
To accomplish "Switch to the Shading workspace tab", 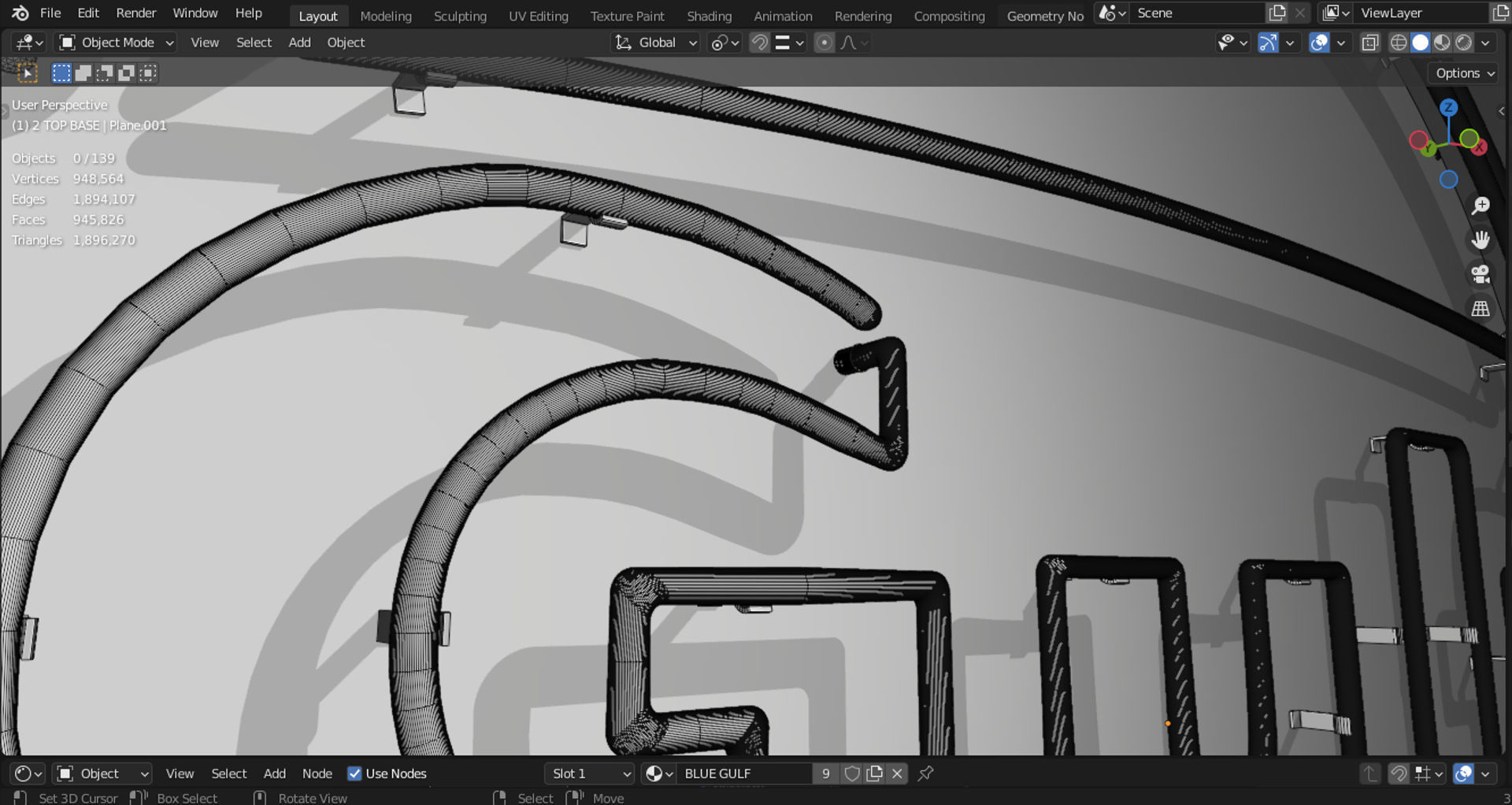I will click(709, 16).
